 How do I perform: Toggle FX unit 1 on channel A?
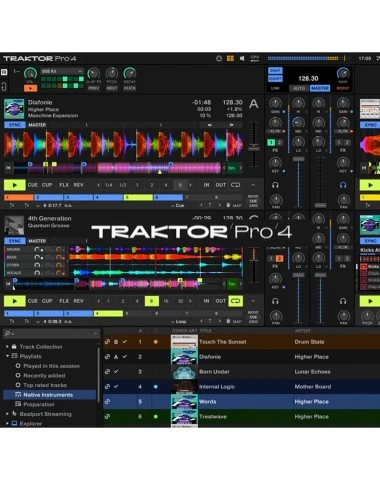coord(271,143)
